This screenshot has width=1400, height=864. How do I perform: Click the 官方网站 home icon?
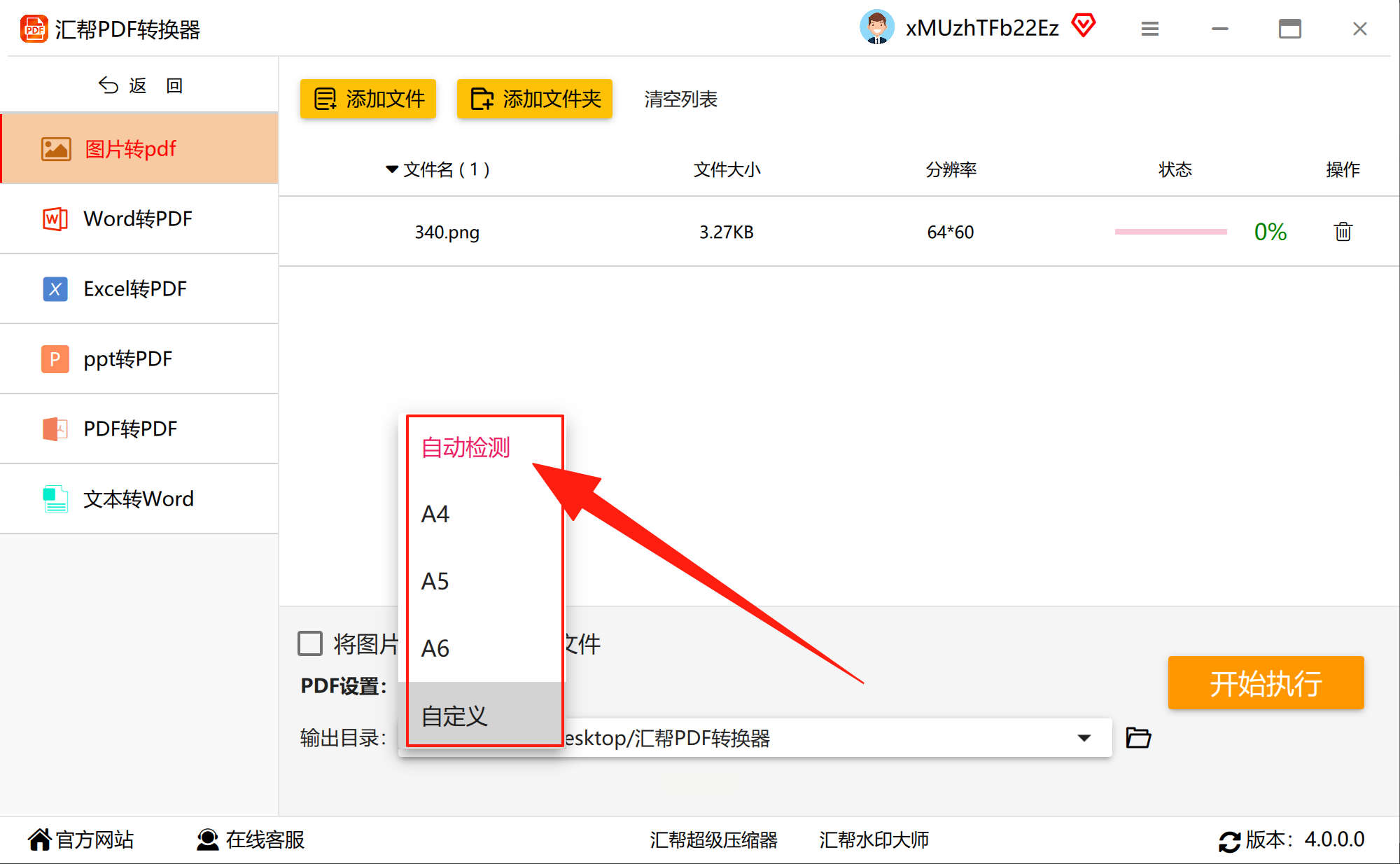pos(39,839)
